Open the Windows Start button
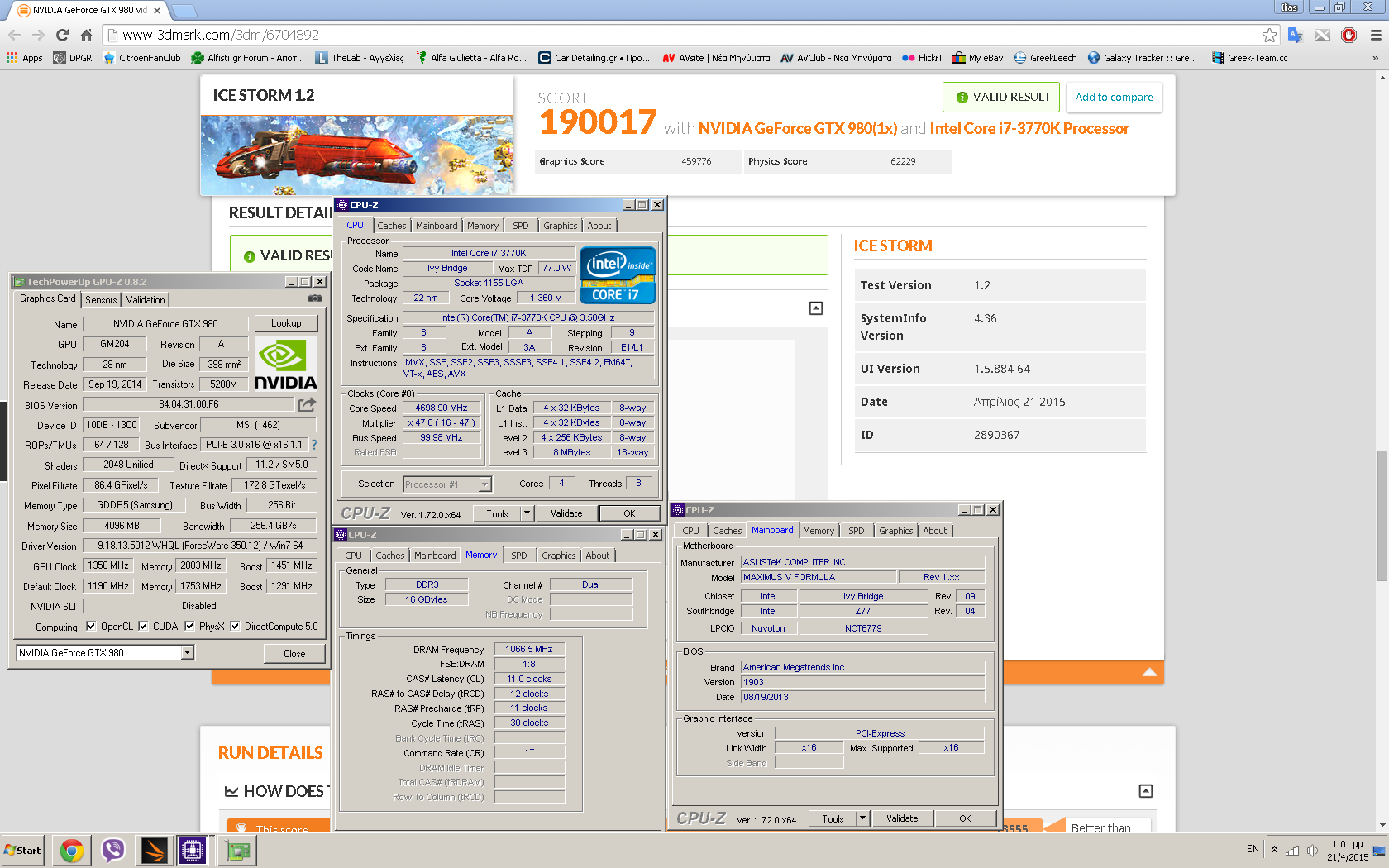The image size is (1389, 868). tap(22, 850)
